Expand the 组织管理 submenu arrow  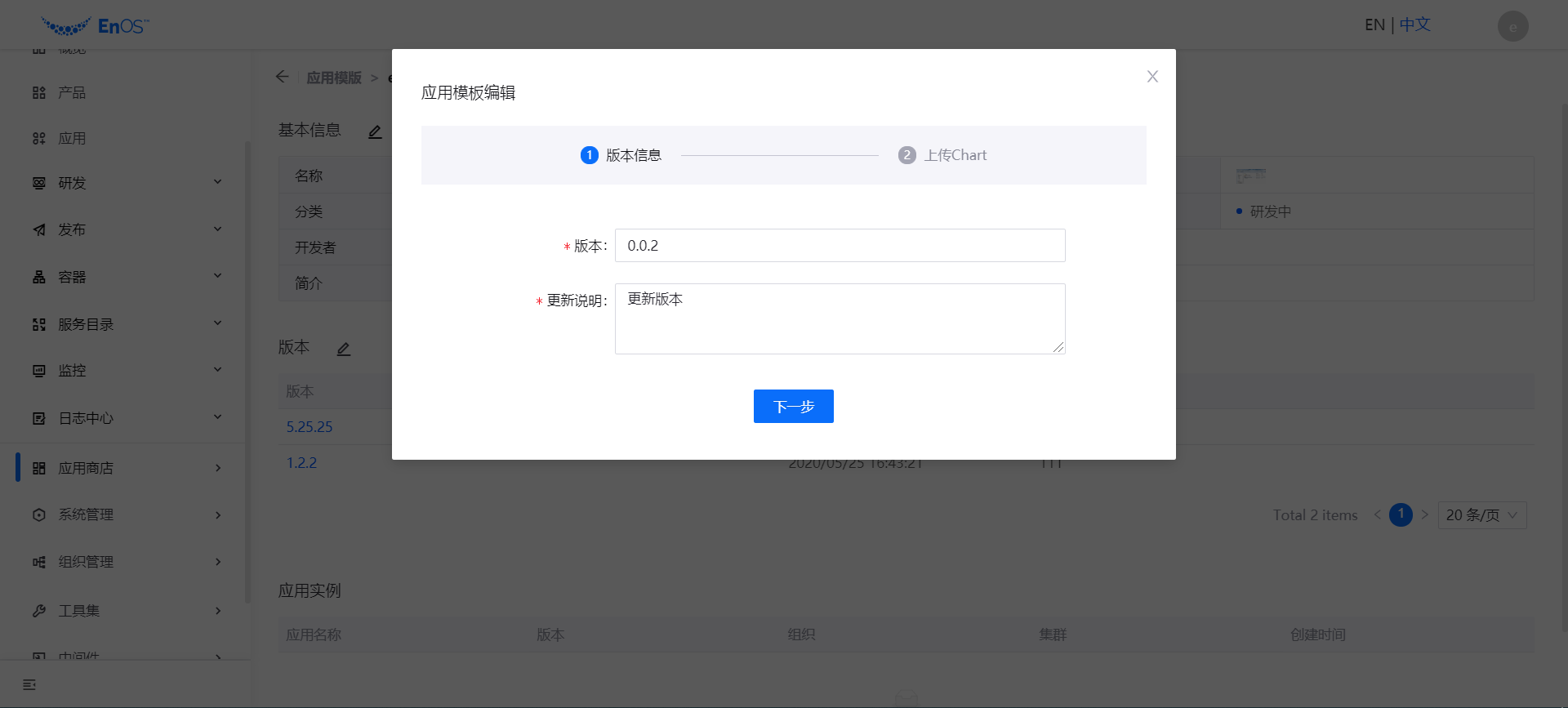point(218,562)
